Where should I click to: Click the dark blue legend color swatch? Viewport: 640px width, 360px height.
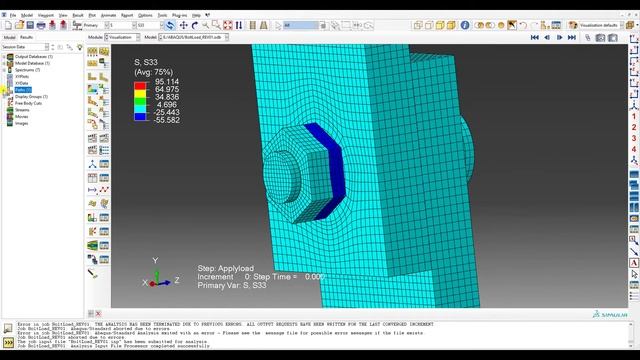pyautogui.click(x=140, y=117)
